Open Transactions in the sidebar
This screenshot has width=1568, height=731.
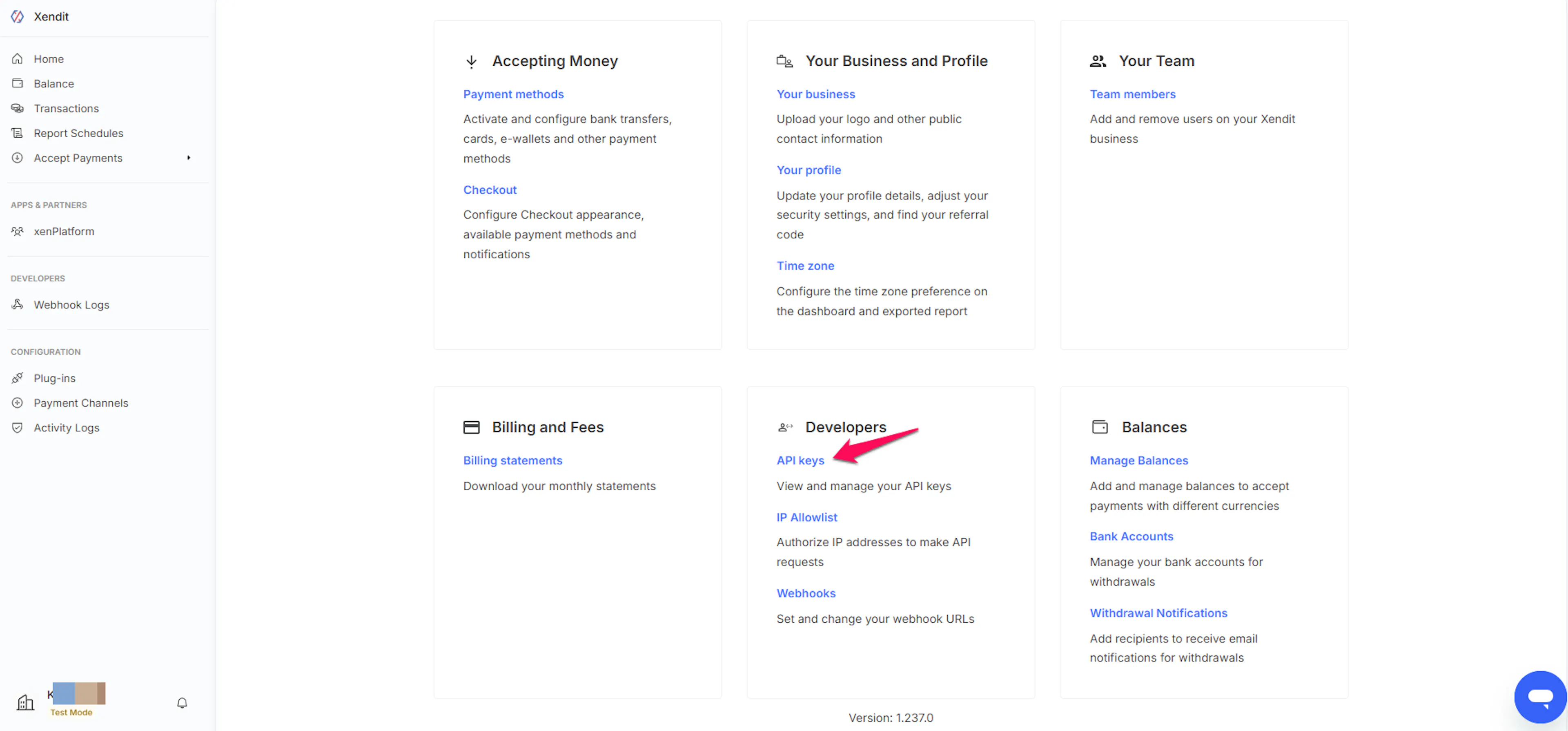(66, 108)
